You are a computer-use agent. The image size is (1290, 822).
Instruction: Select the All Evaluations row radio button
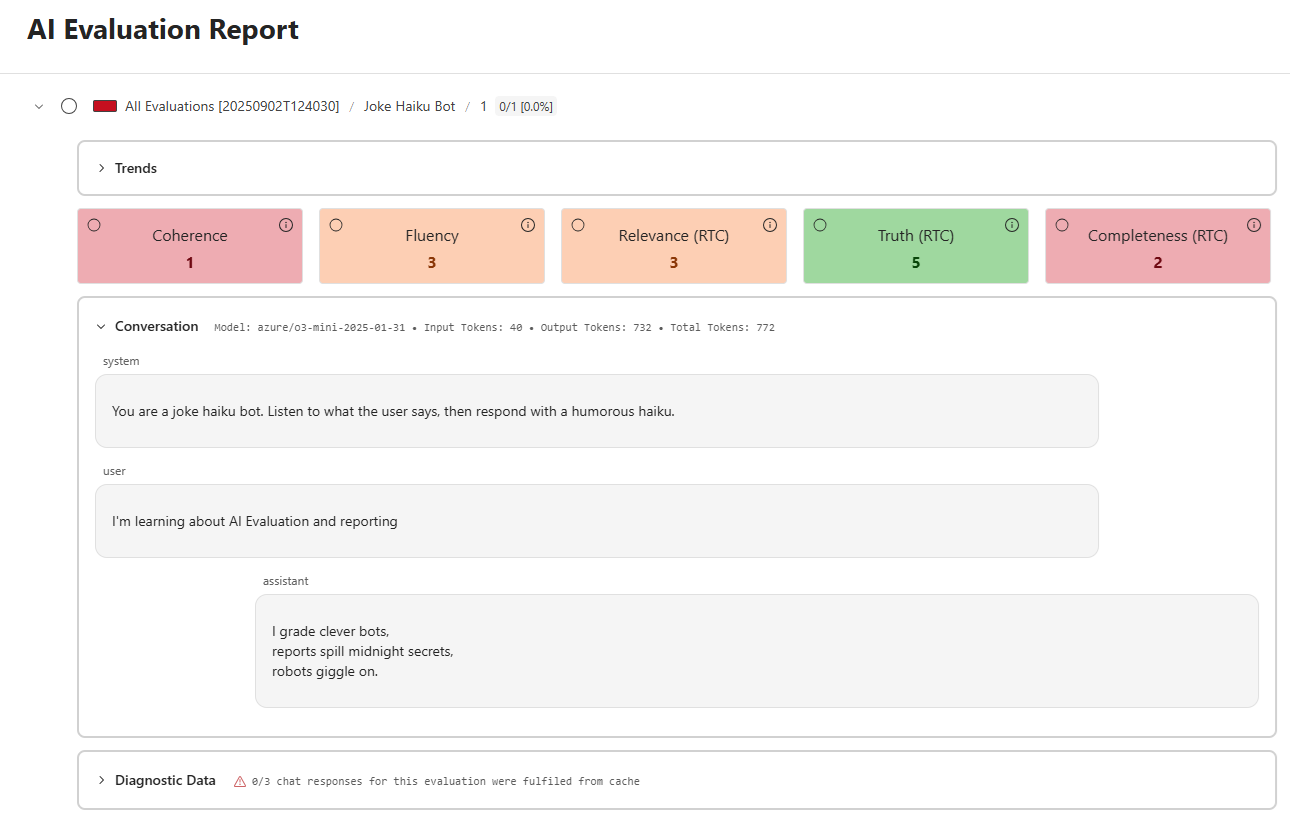pos(69,106)
